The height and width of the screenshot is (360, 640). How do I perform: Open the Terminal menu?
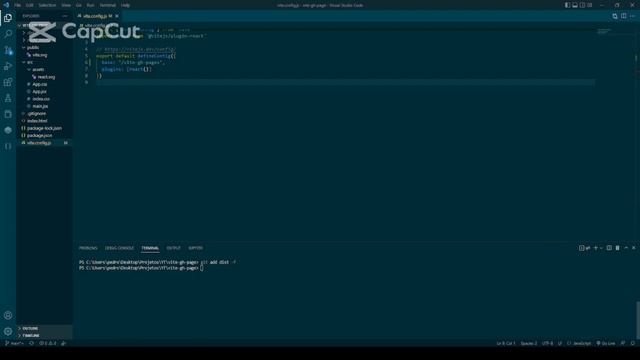108,5
